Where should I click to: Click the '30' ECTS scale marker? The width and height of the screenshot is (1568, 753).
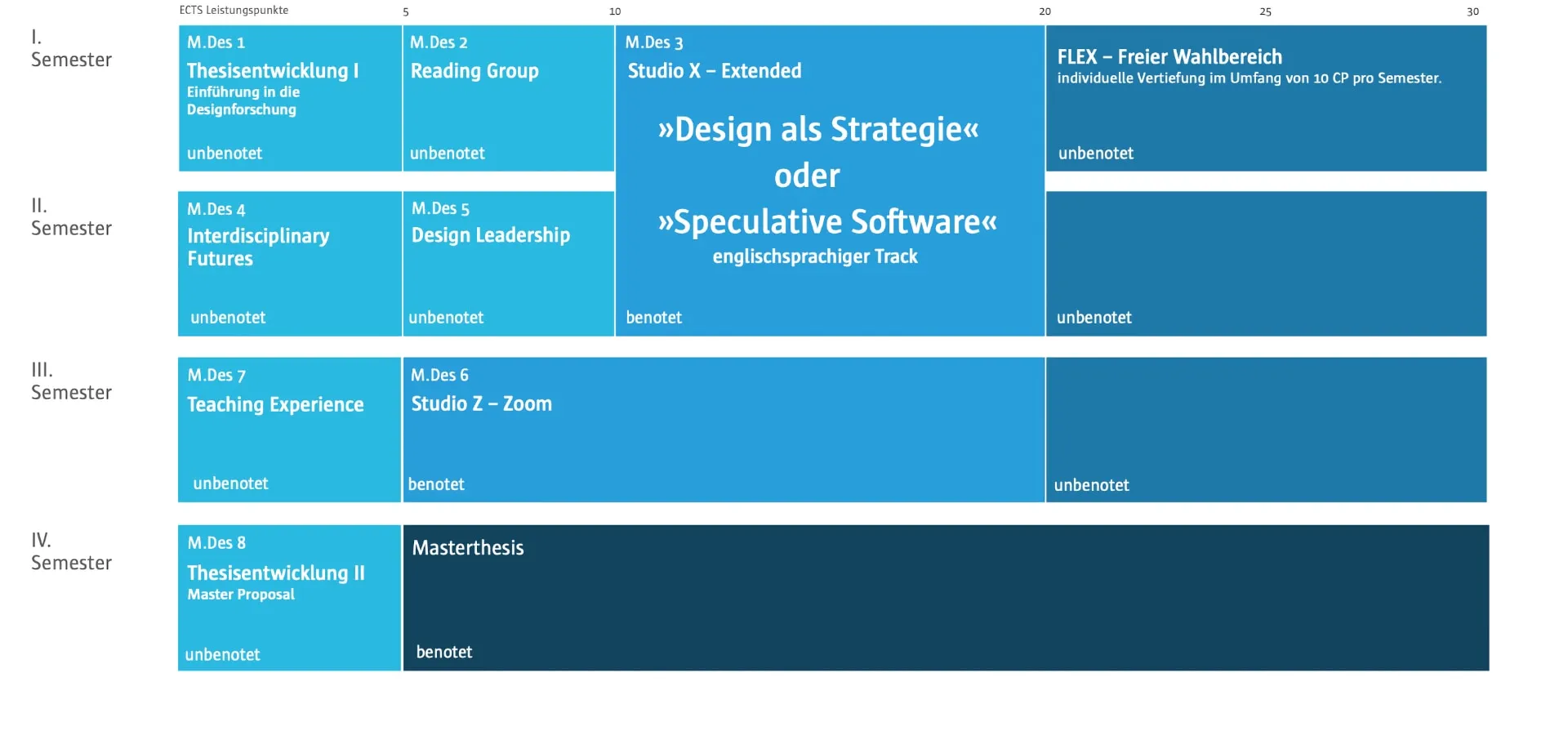click(1472, 11)
